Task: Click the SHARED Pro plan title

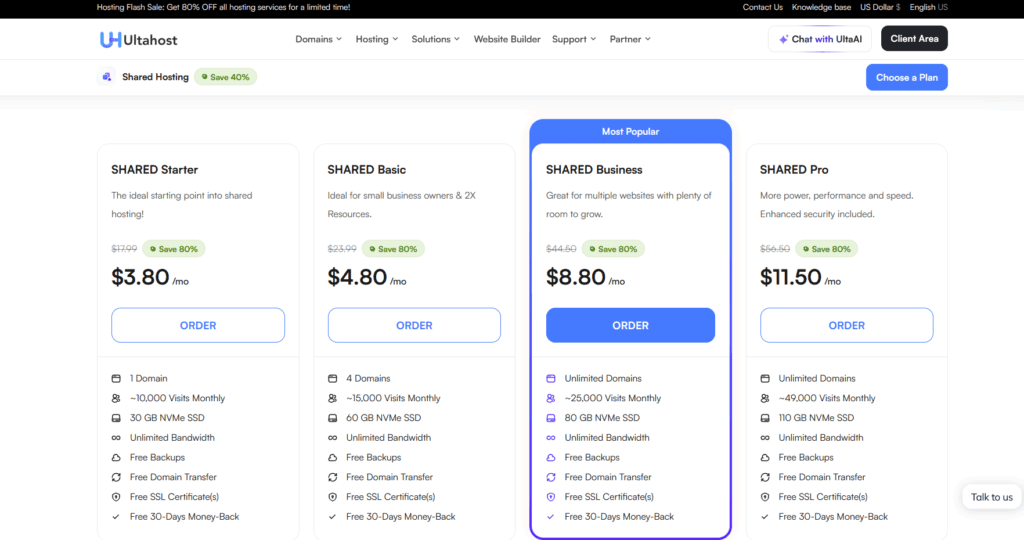Action: tap(793, 170)
